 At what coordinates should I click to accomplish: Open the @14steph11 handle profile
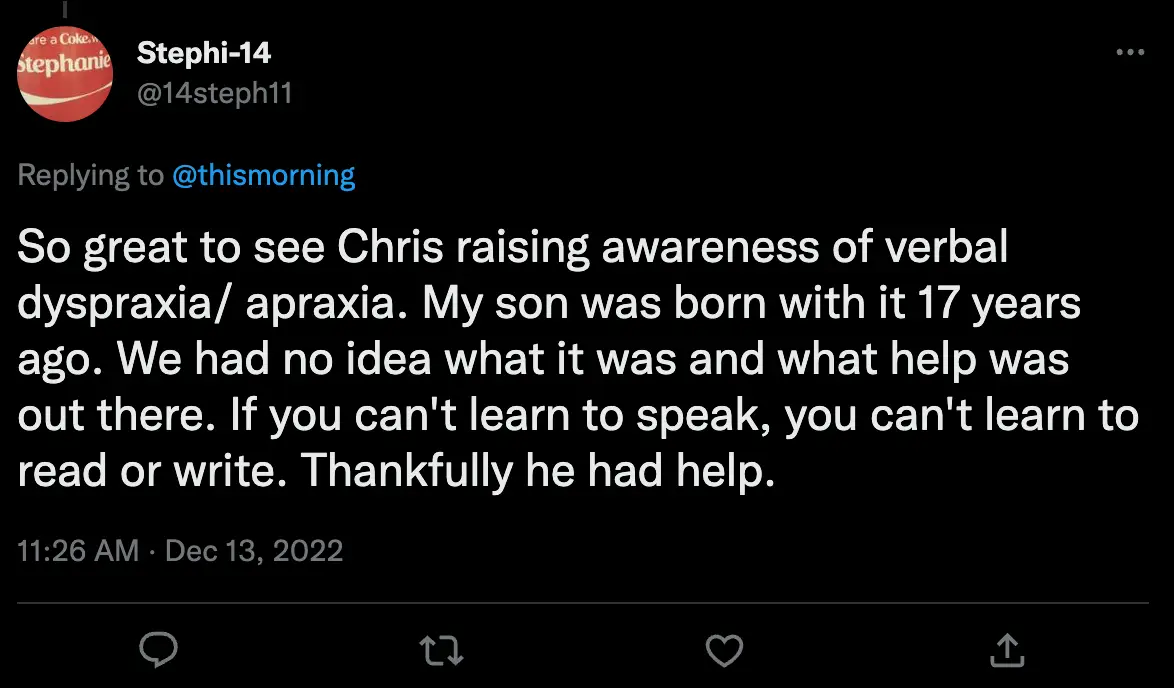(x=214, y=94)
